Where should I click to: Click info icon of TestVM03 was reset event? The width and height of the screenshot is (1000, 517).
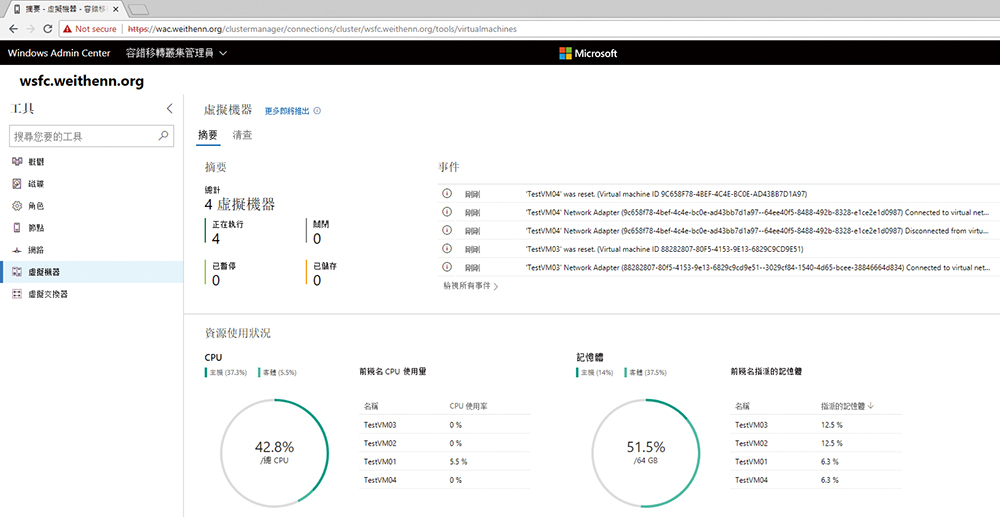(x=447, y=249)
